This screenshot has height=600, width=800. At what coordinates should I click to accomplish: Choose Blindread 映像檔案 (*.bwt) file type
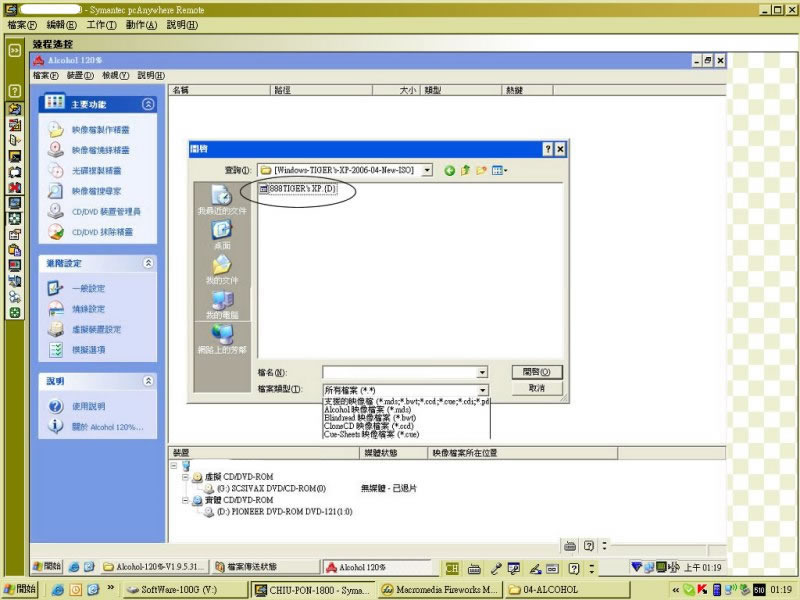pyautogui.click(x=369, y=418)
